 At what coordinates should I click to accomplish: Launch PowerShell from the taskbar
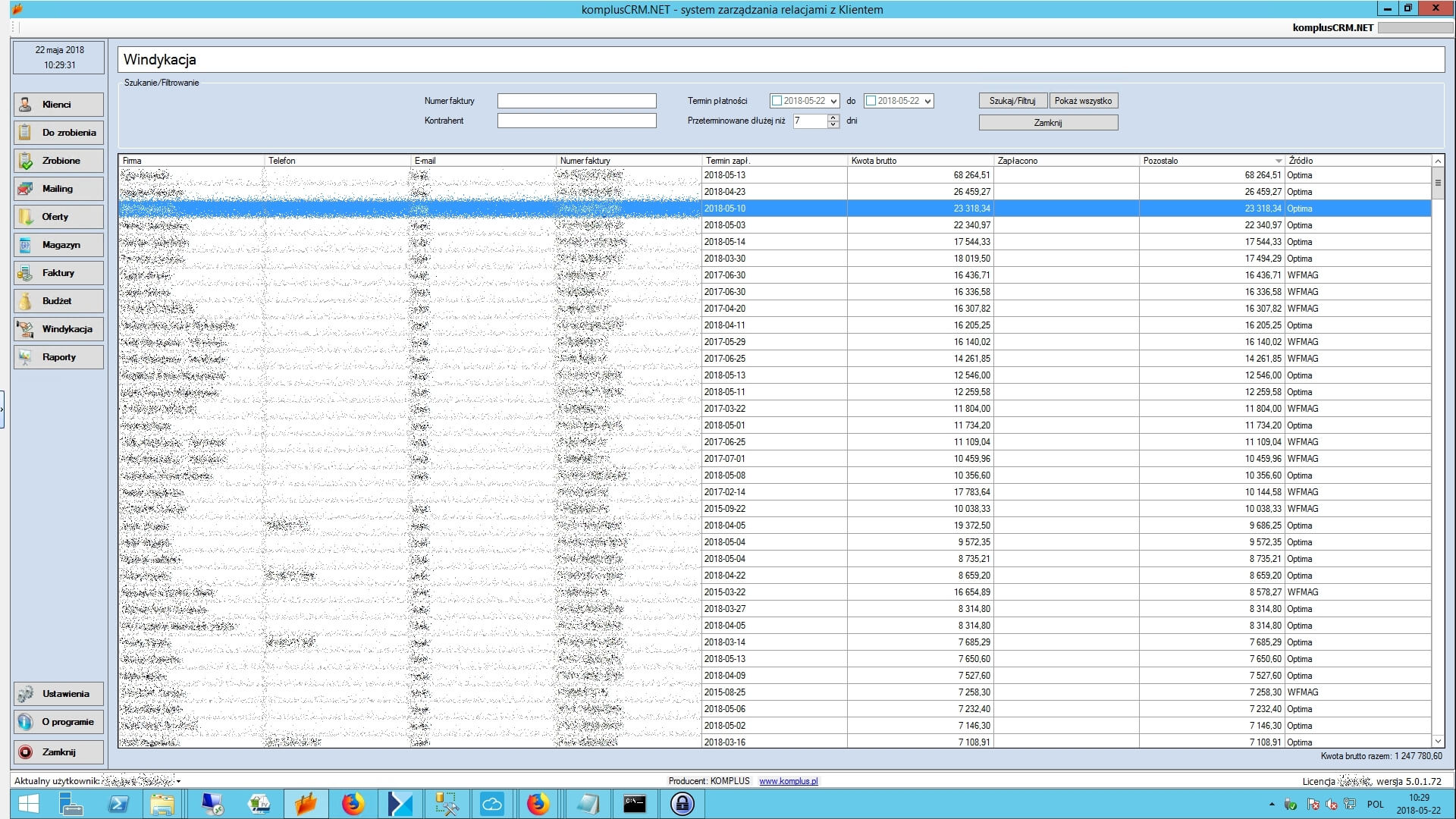point(118,804)
